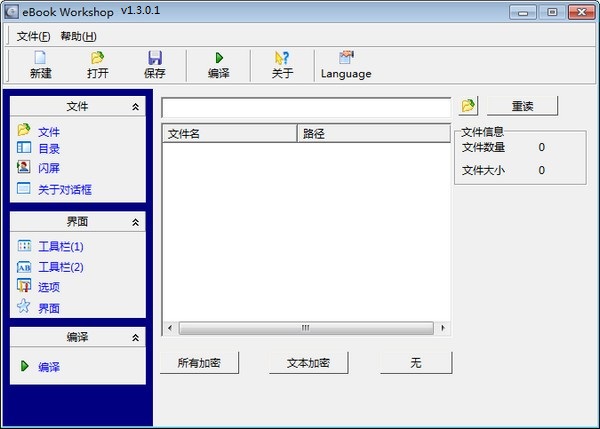Click the 关于对话框 window icon in the sidebar
The width and height of the screenshot is (600, 429).
24,188
